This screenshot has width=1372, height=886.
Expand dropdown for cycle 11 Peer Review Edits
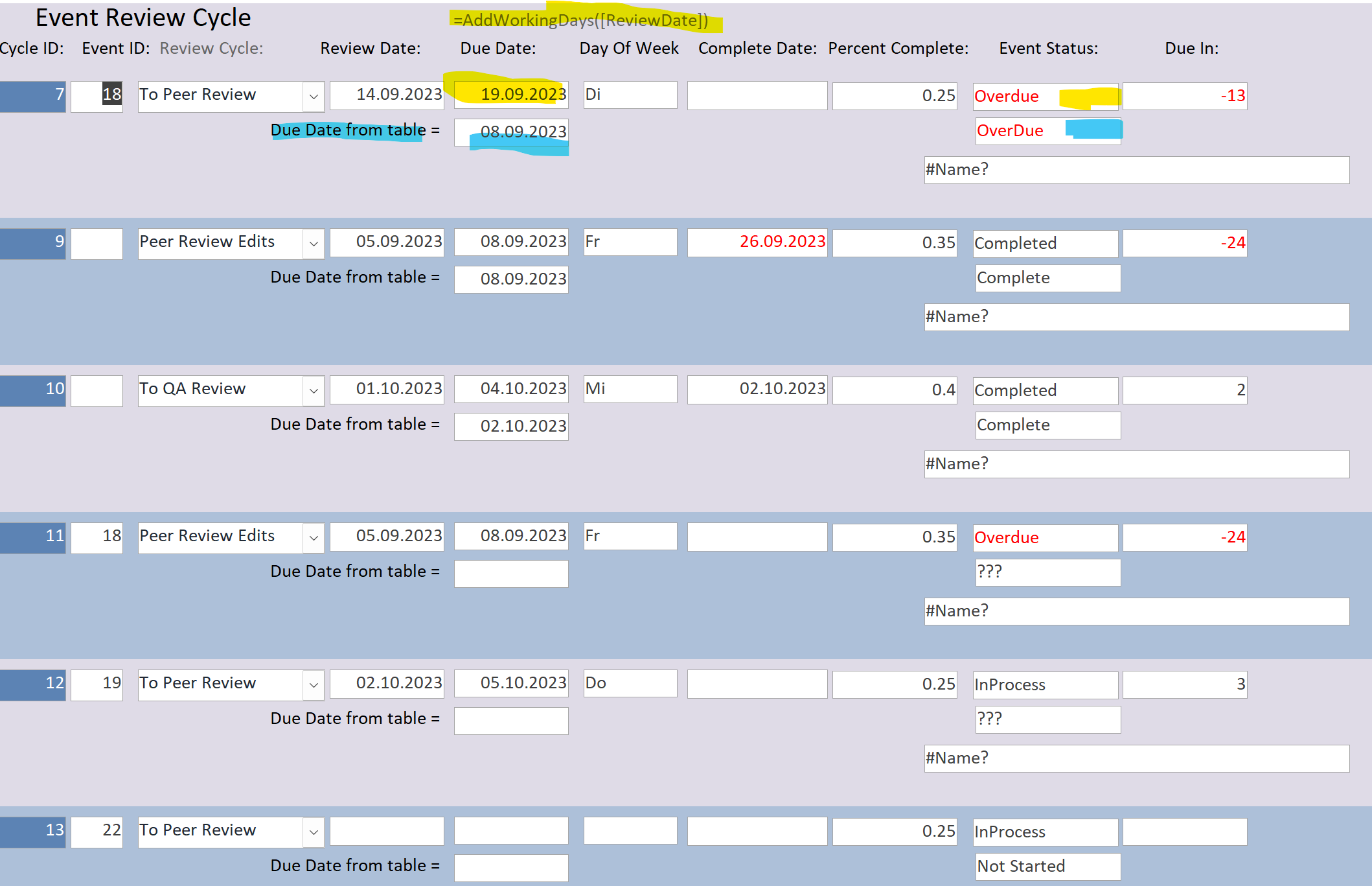pyautogui.click(x=314, y=538)
